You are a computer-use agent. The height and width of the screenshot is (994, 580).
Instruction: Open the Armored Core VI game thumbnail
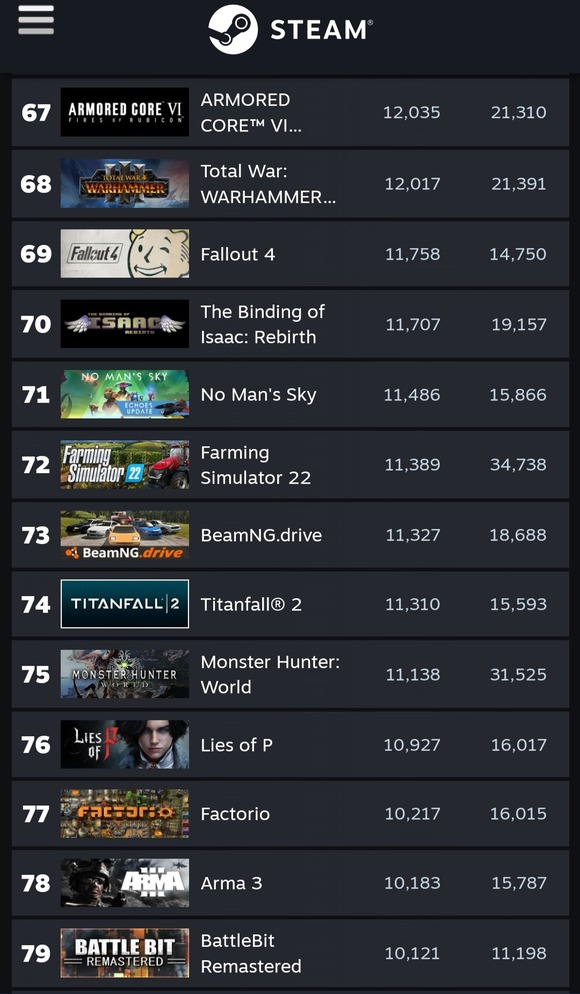pyautogui.click(x=125, y=112)
